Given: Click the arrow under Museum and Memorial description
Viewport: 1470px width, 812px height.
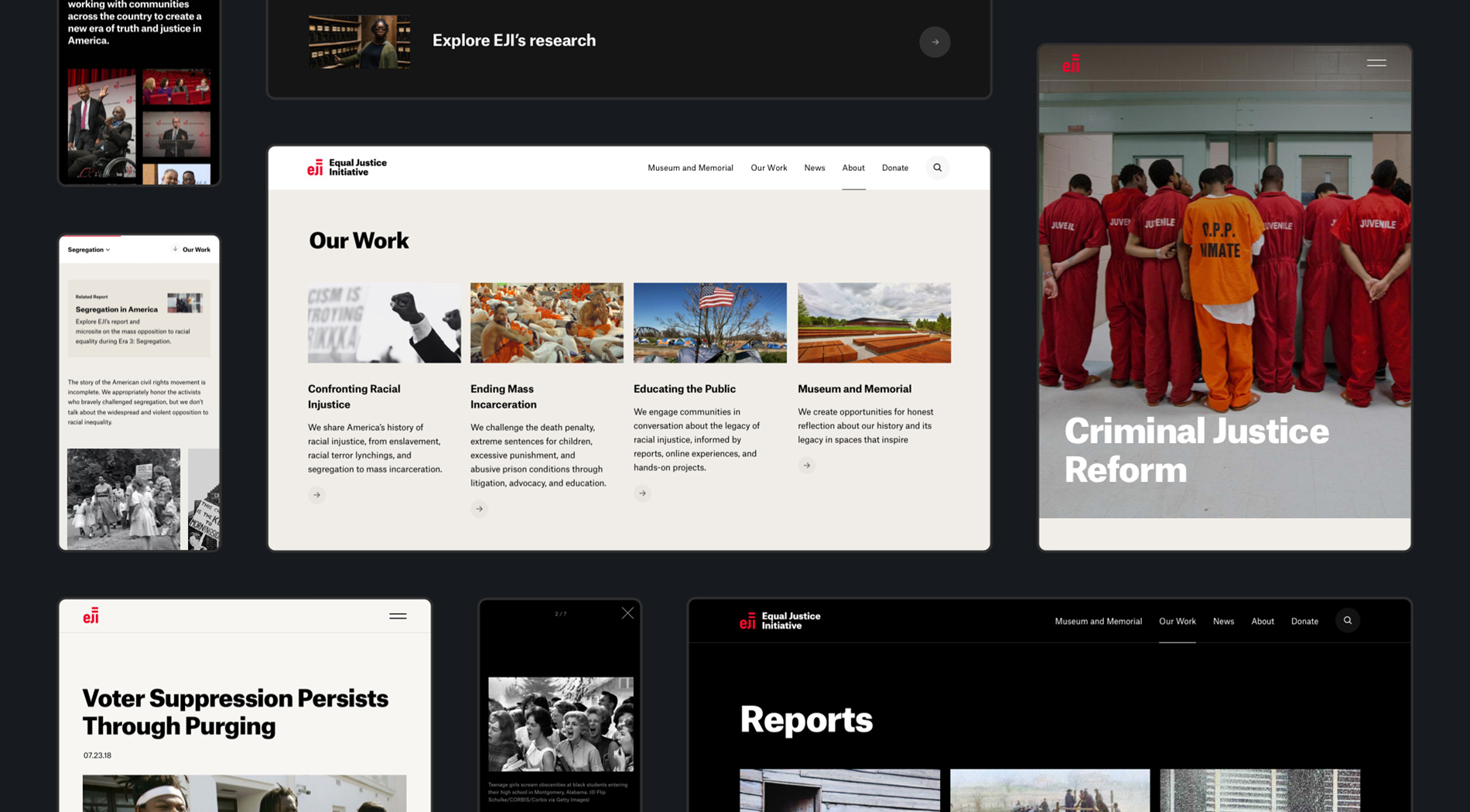Looking at the screenshot, I should pos(806,466).
